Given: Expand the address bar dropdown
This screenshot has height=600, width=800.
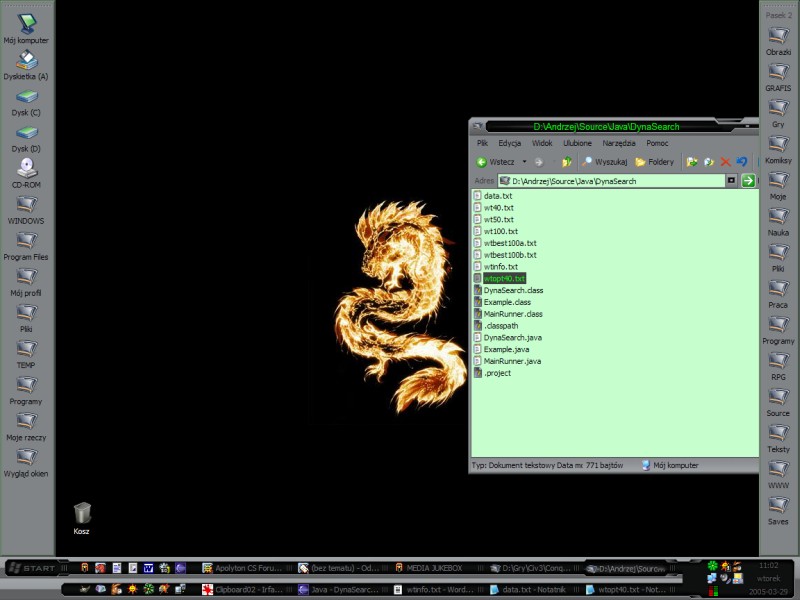Looking at the screenshot, I should [x=731, y=181].
